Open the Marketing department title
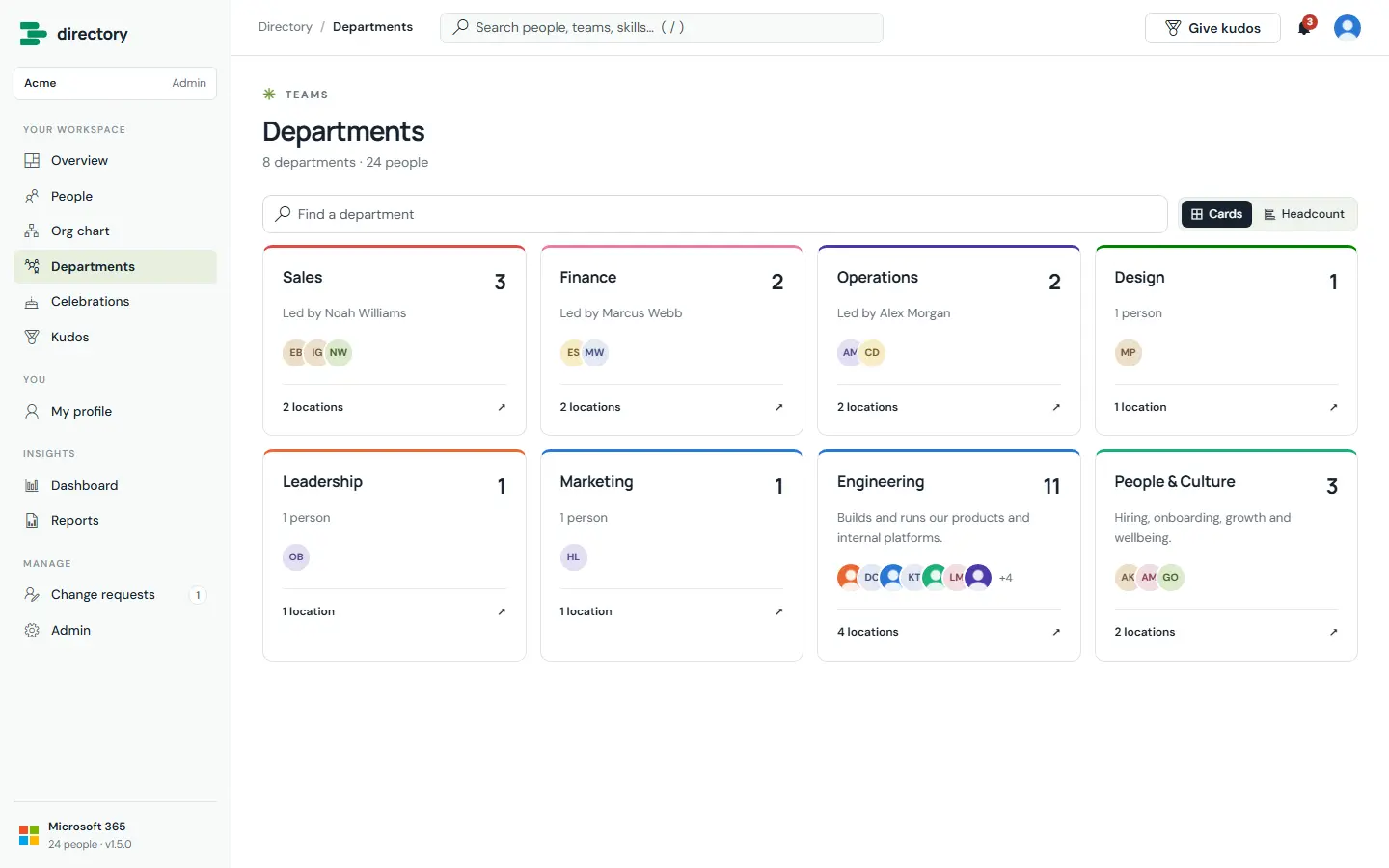Screen dimensions: 1389x868 click(597, 482)
